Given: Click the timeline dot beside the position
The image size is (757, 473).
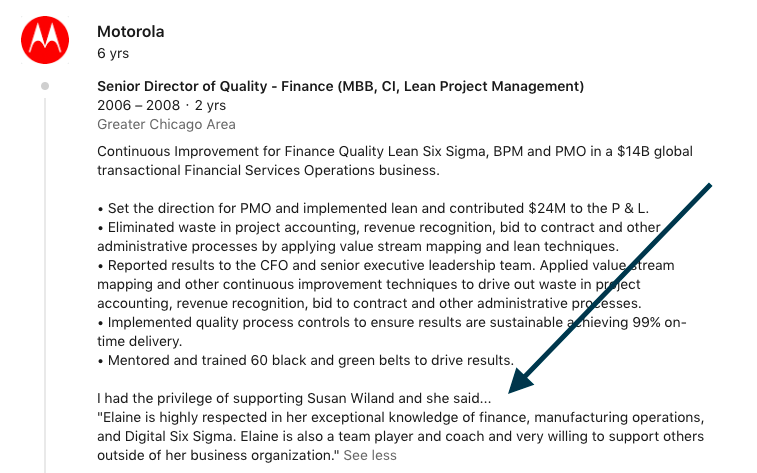Looking at the screenshot, I should click(45, 86).
